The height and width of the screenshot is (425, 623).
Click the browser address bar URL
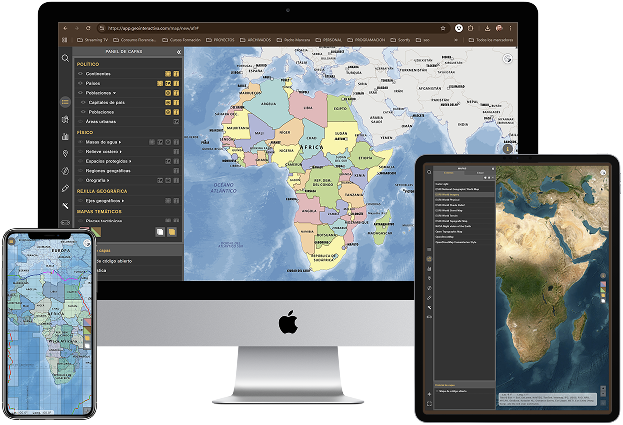point(153,28)
